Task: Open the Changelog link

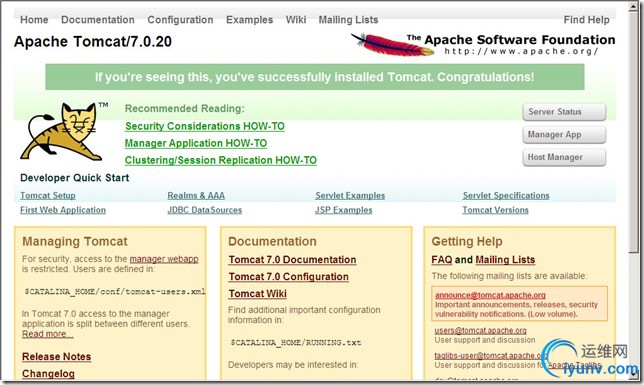Action: [48, 373]
